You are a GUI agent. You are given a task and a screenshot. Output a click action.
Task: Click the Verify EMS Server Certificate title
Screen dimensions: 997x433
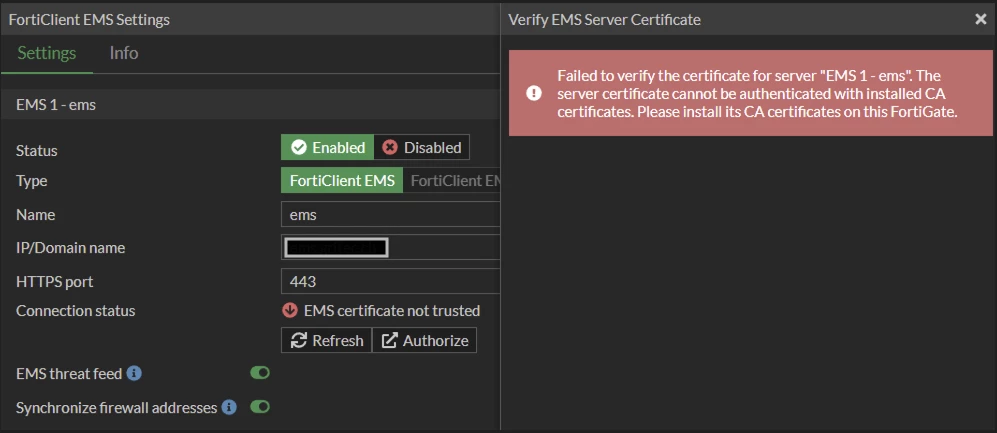(605, 20)
